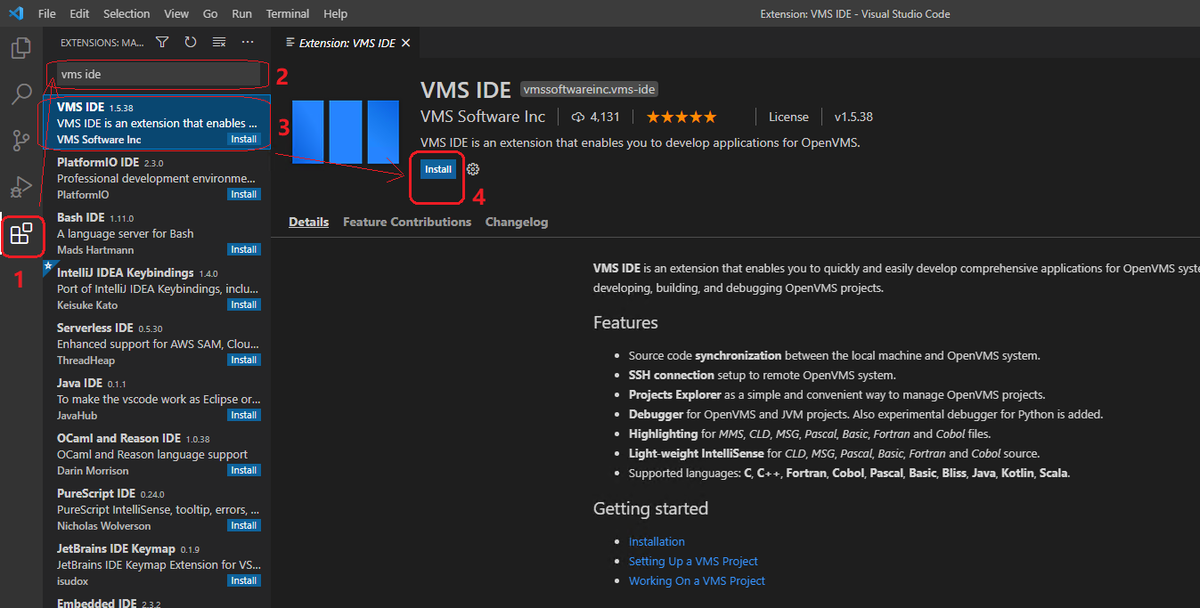
Task: Open the Explorer view in the activity bar
Action: tap(20, 47)
